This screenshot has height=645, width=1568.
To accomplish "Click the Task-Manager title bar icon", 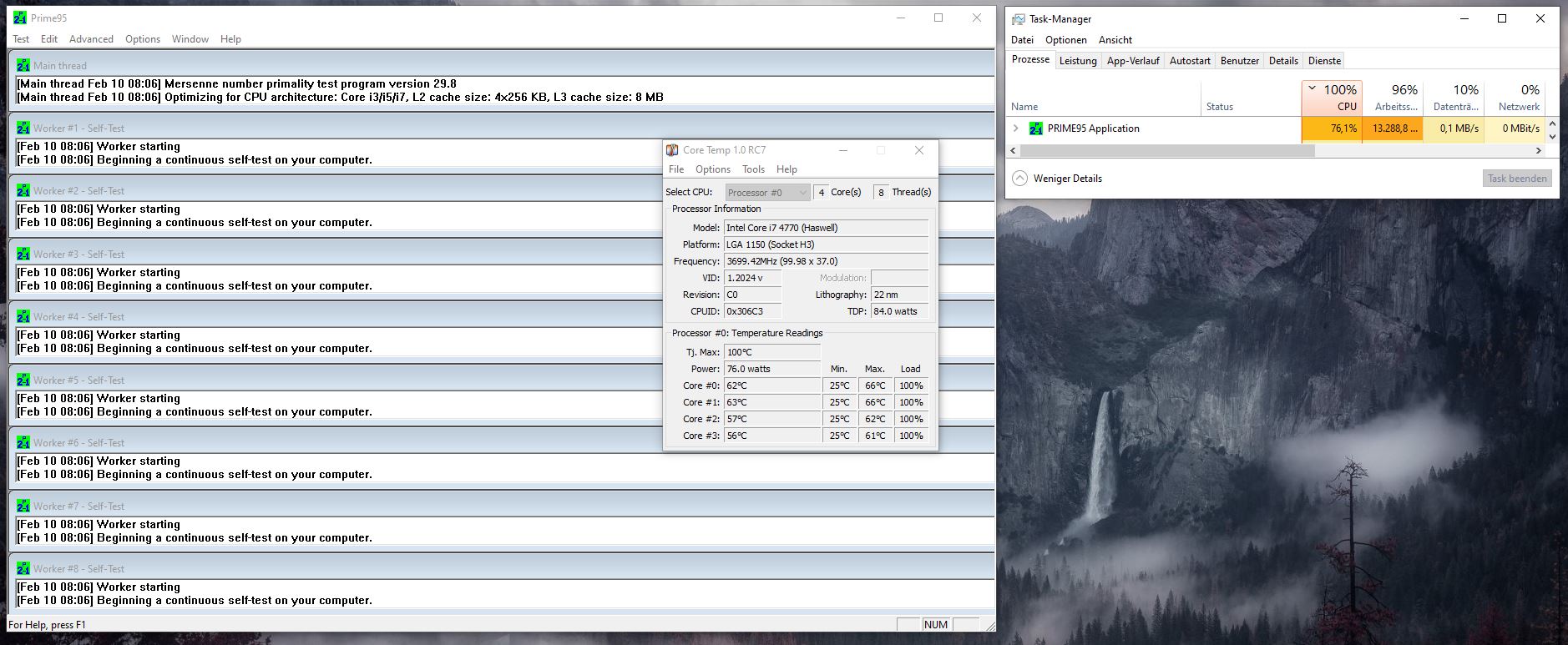I will click(x=1019, y=18).
